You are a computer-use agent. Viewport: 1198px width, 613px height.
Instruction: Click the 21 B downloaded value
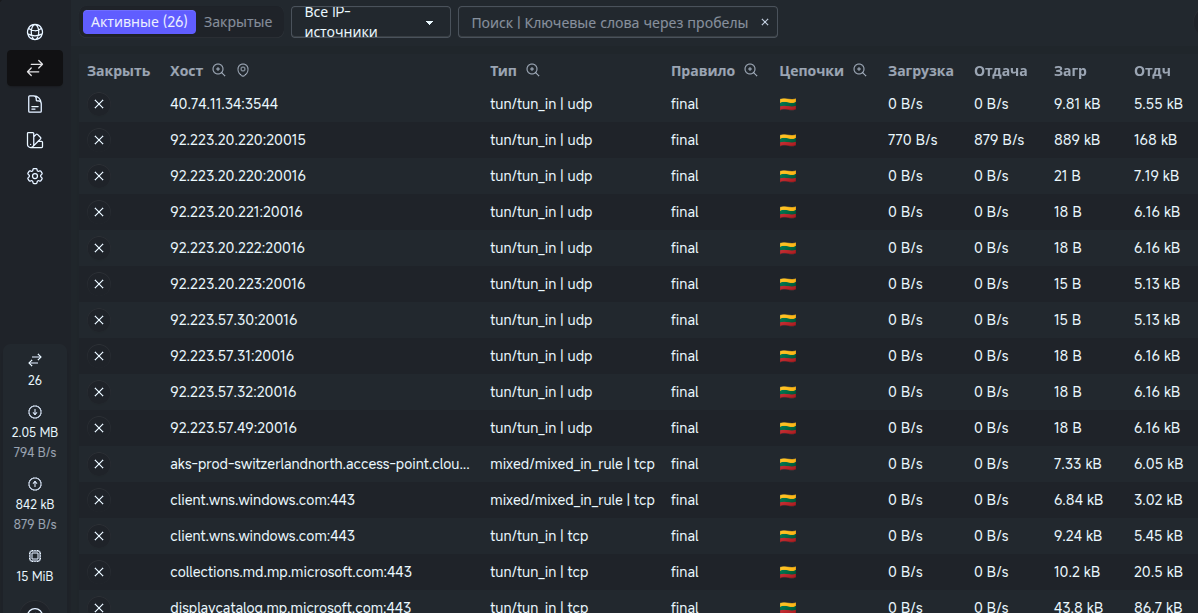pos(1067,176)
